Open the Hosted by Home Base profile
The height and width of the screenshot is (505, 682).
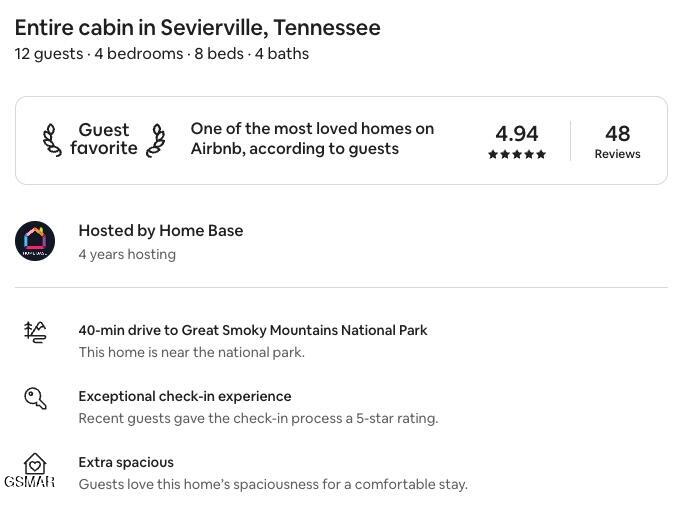click(x=161, y=230)
